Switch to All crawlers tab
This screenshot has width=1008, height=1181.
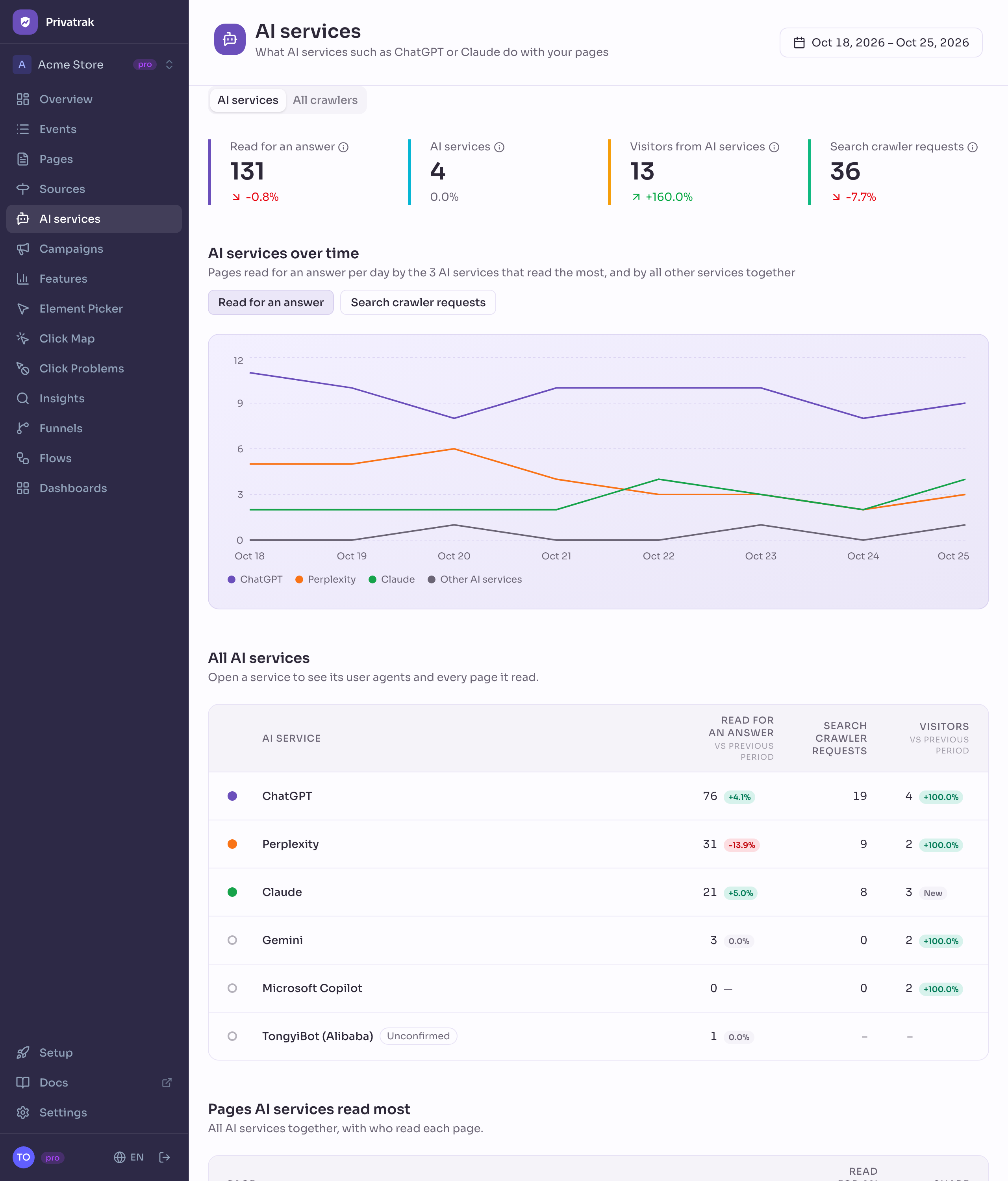325,100
